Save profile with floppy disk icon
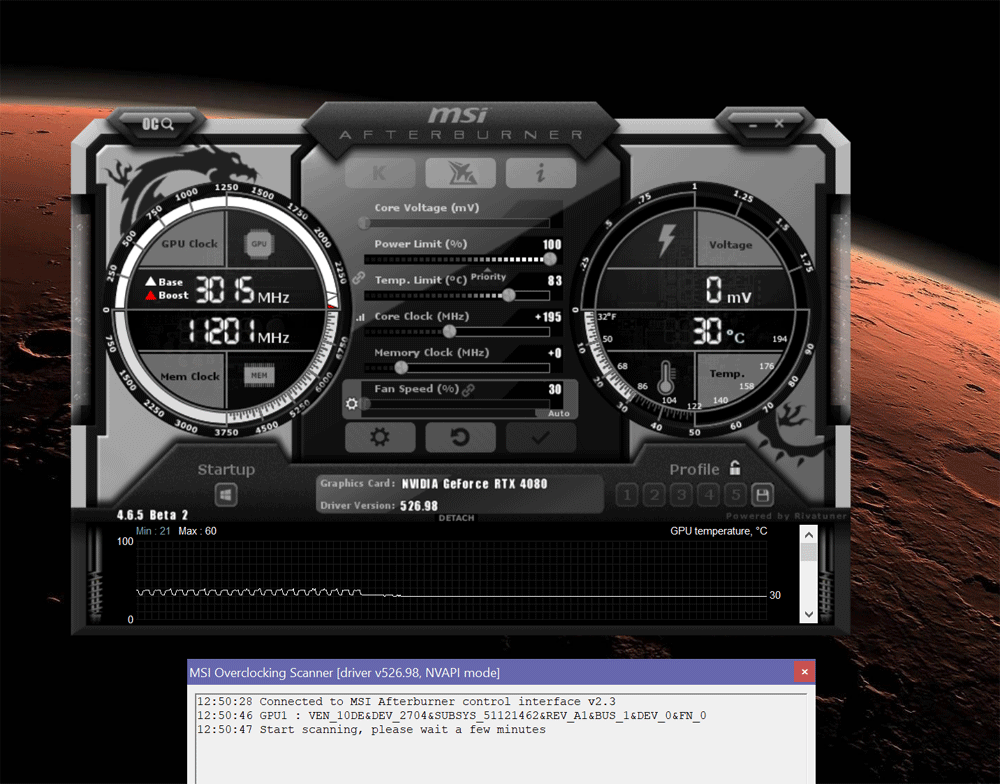Viewport: 1000px width, 784px height. tap(762, 494)
